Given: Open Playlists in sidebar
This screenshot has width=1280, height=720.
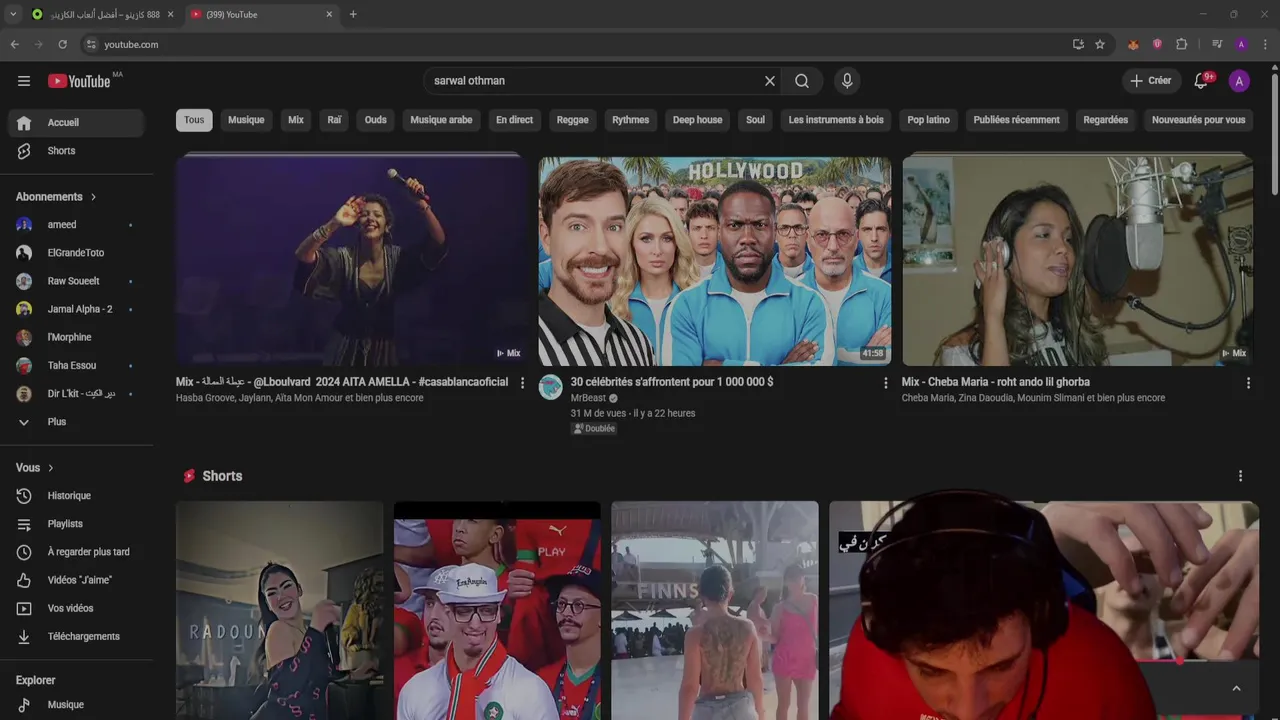Looking at the screenshot, I should 77,524.
